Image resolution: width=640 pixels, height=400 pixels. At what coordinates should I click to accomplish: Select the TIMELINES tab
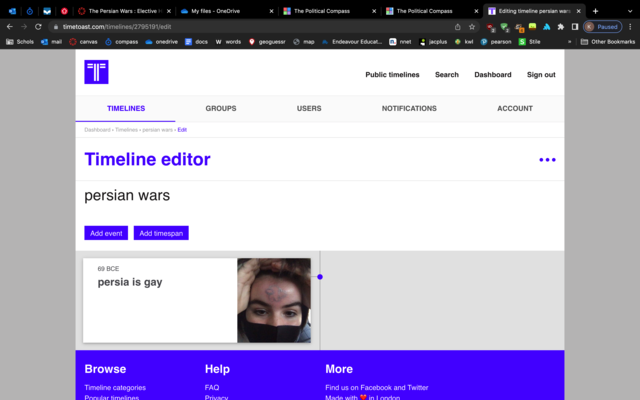(x=126, y=109)
